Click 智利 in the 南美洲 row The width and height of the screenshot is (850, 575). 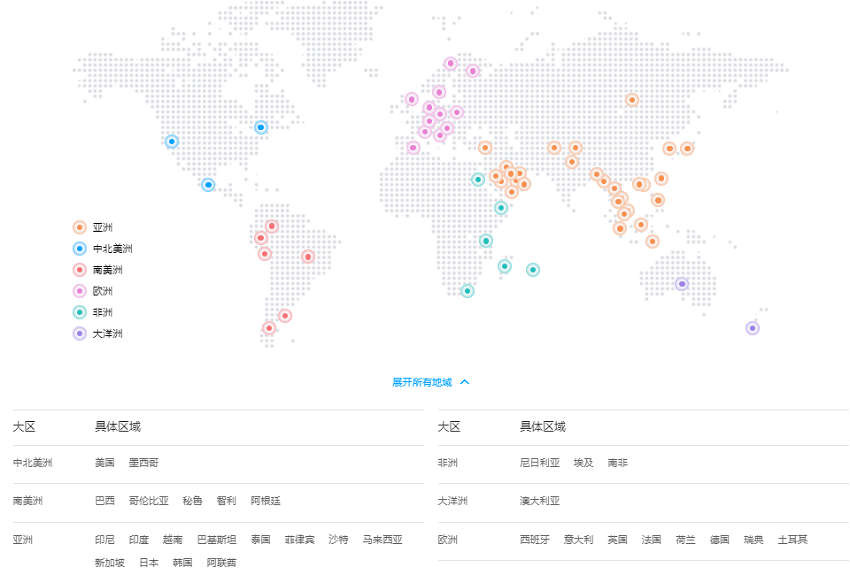[226, 501]
